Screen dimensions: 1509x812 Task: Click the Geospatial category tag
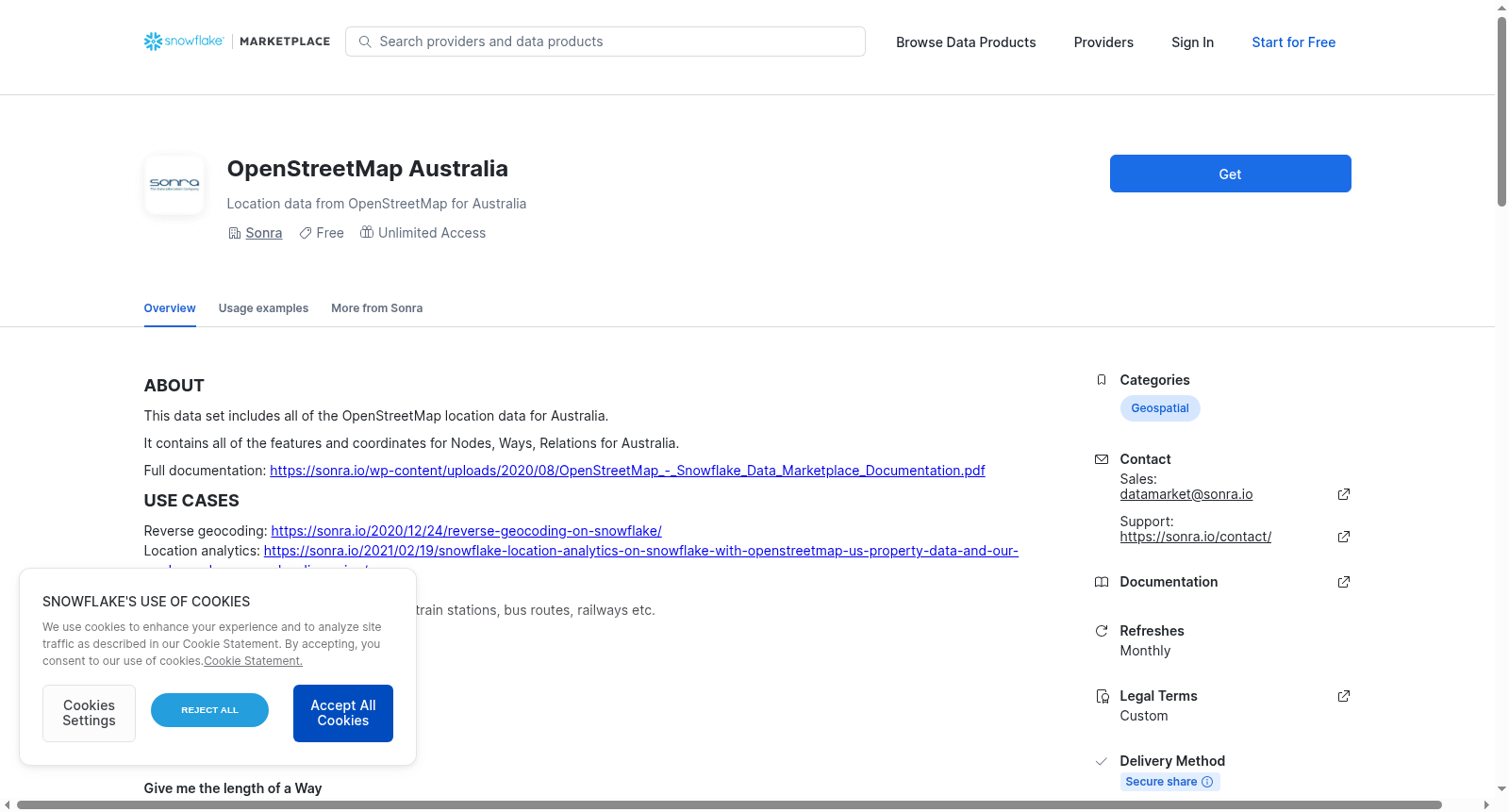click(1159, 408)
